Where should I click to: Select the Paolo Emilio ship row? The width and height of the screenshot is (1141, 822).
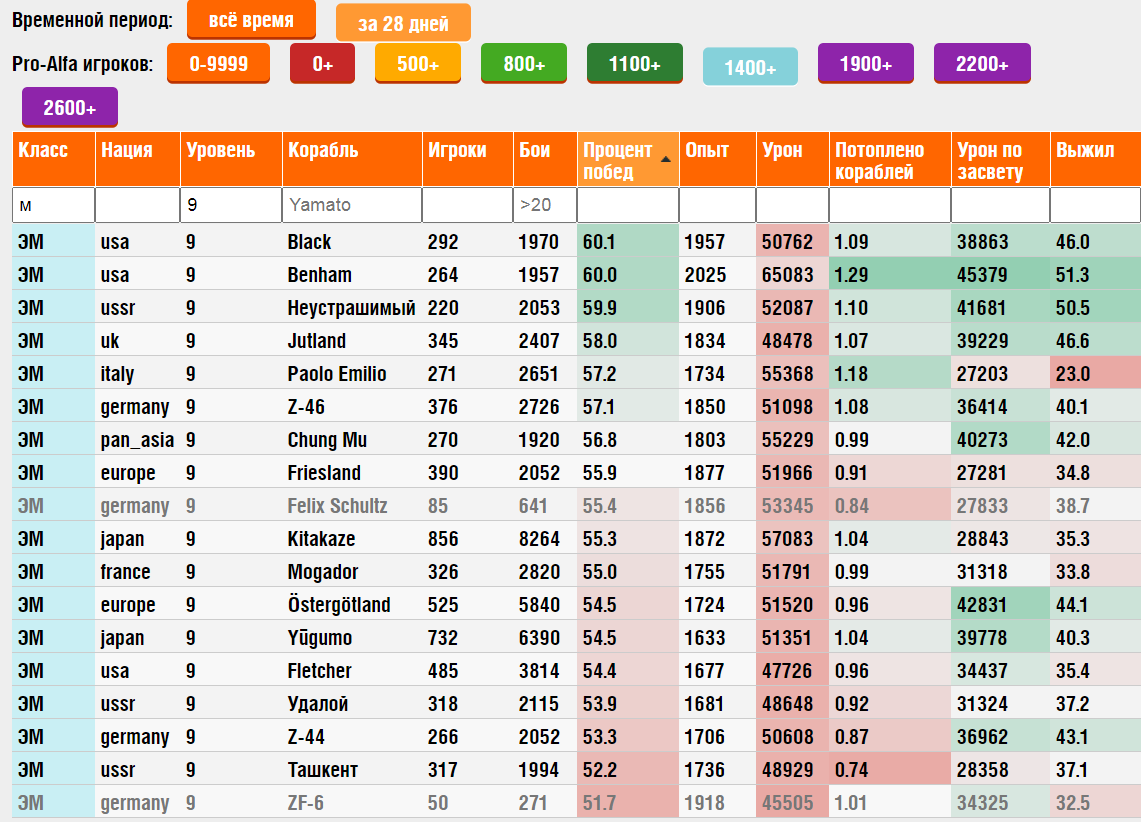[576, 374]
